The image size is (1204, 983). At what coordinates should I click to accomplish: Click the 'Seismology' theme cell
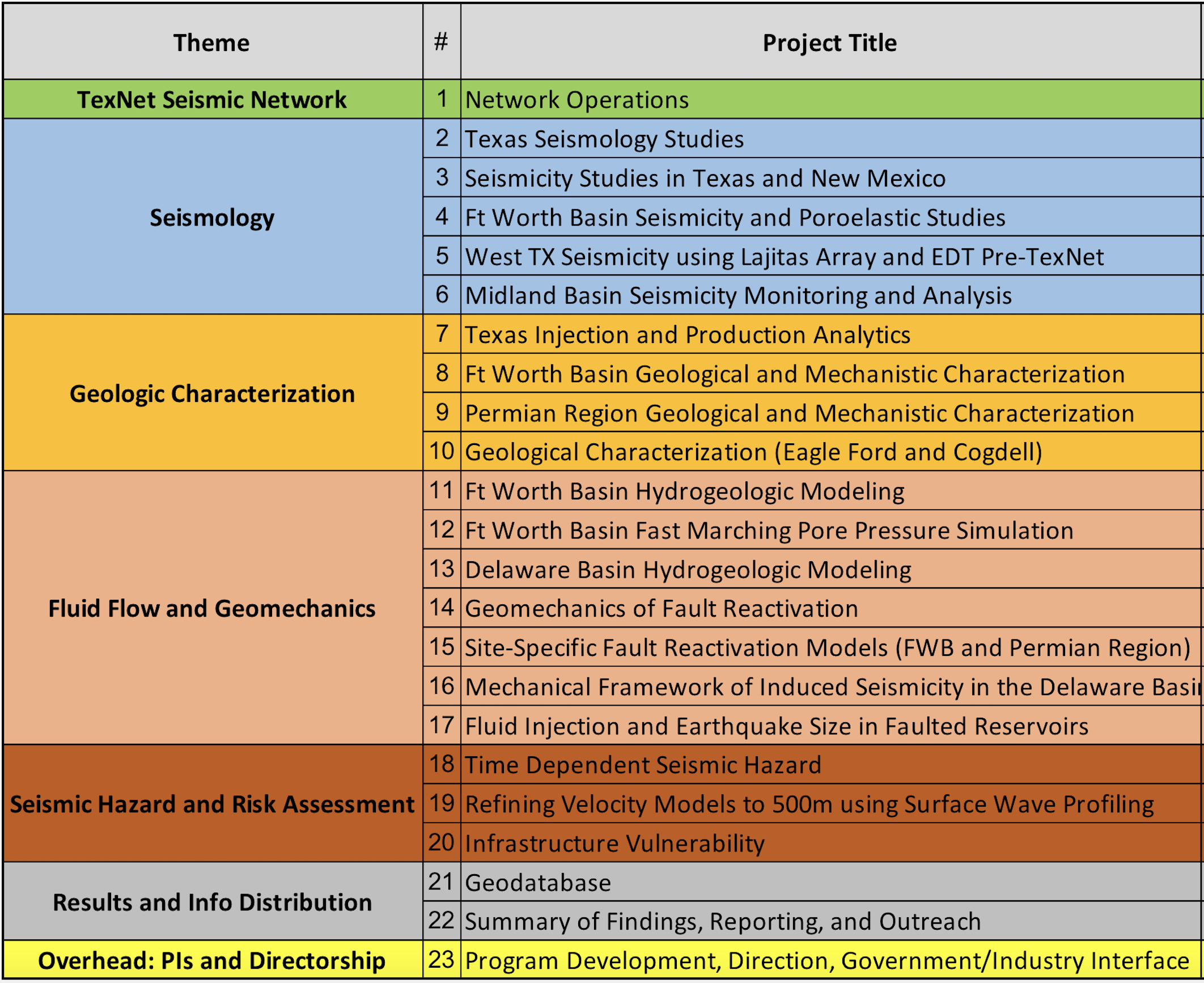coord(213,217)
